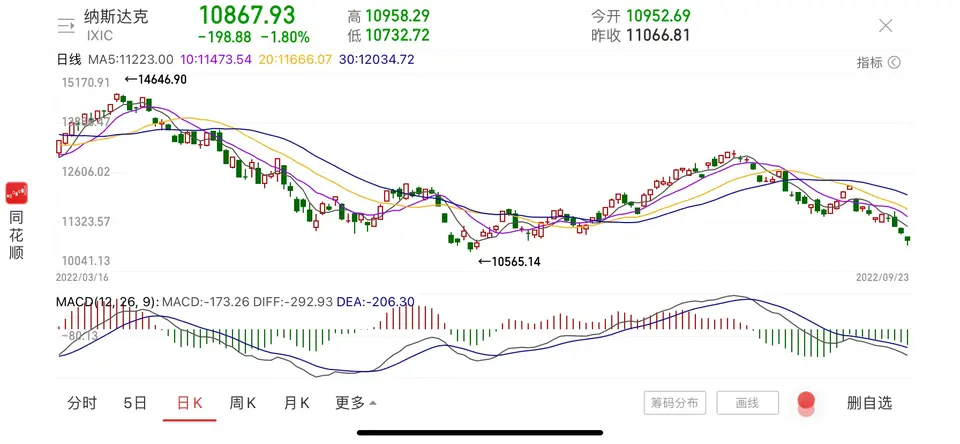Screen dimensions: 960x444
Task: Open 筹码分布 button
Action: point(675,403)
